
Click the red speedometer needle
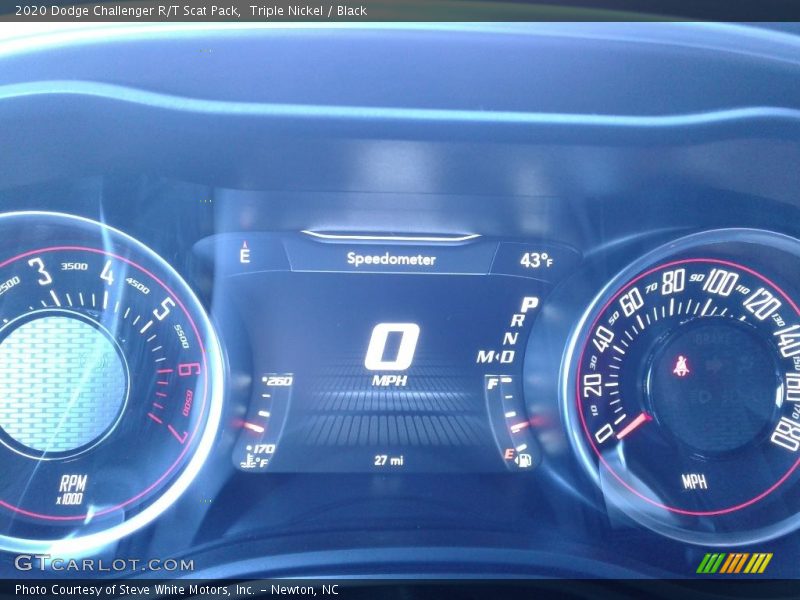[633, 427]
